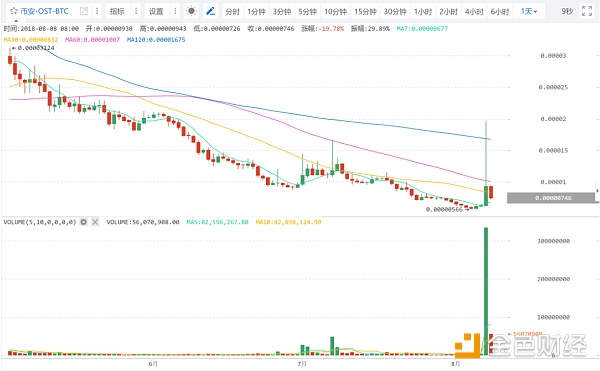Image resolution: width=600 pixels, height=371 pixels.
Task: Select the 2小时 interval
Action: (x=448, y=11)
